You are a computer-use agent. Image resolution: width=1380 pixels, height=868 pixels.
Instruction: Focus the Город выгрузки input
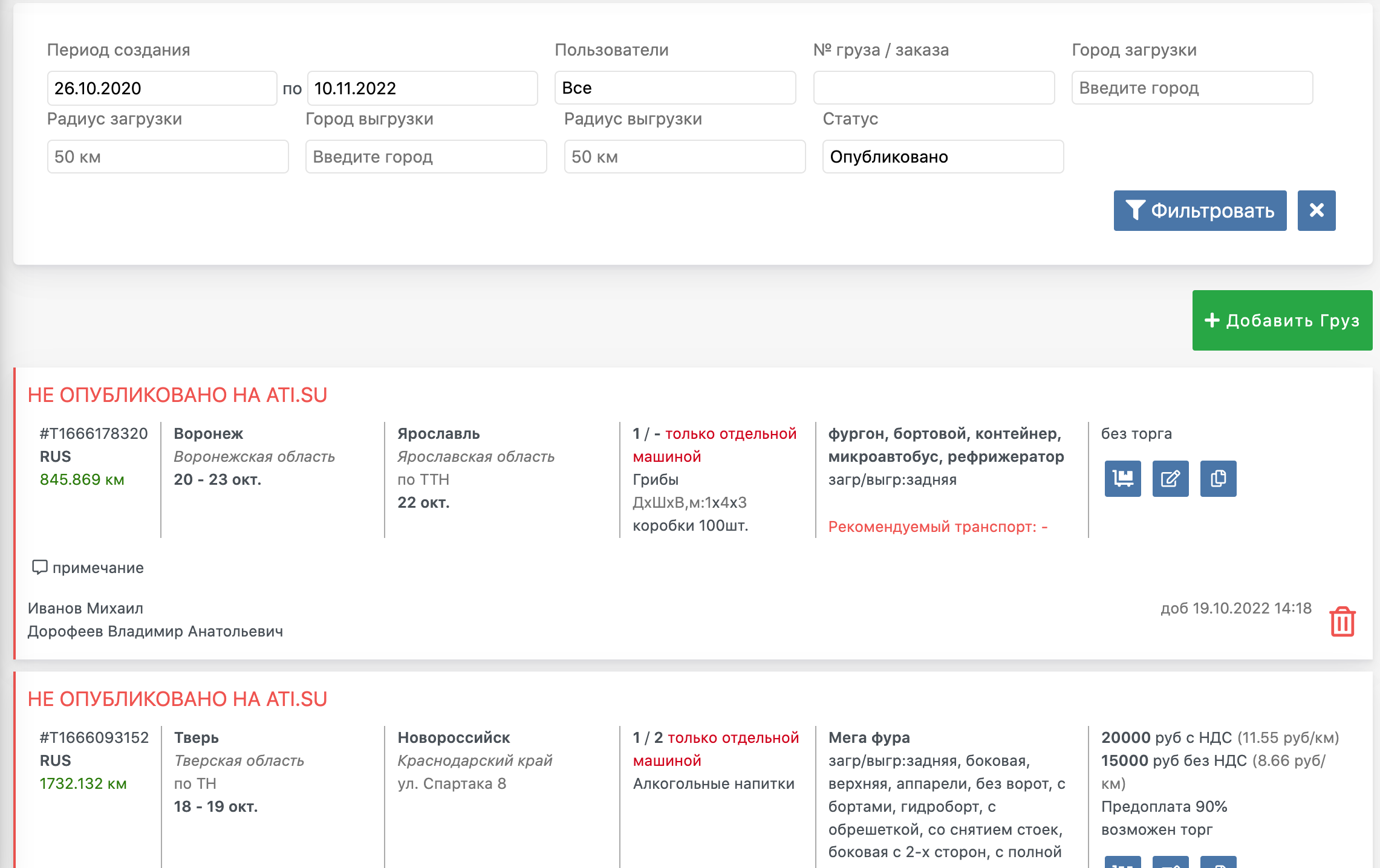point(426,157)
